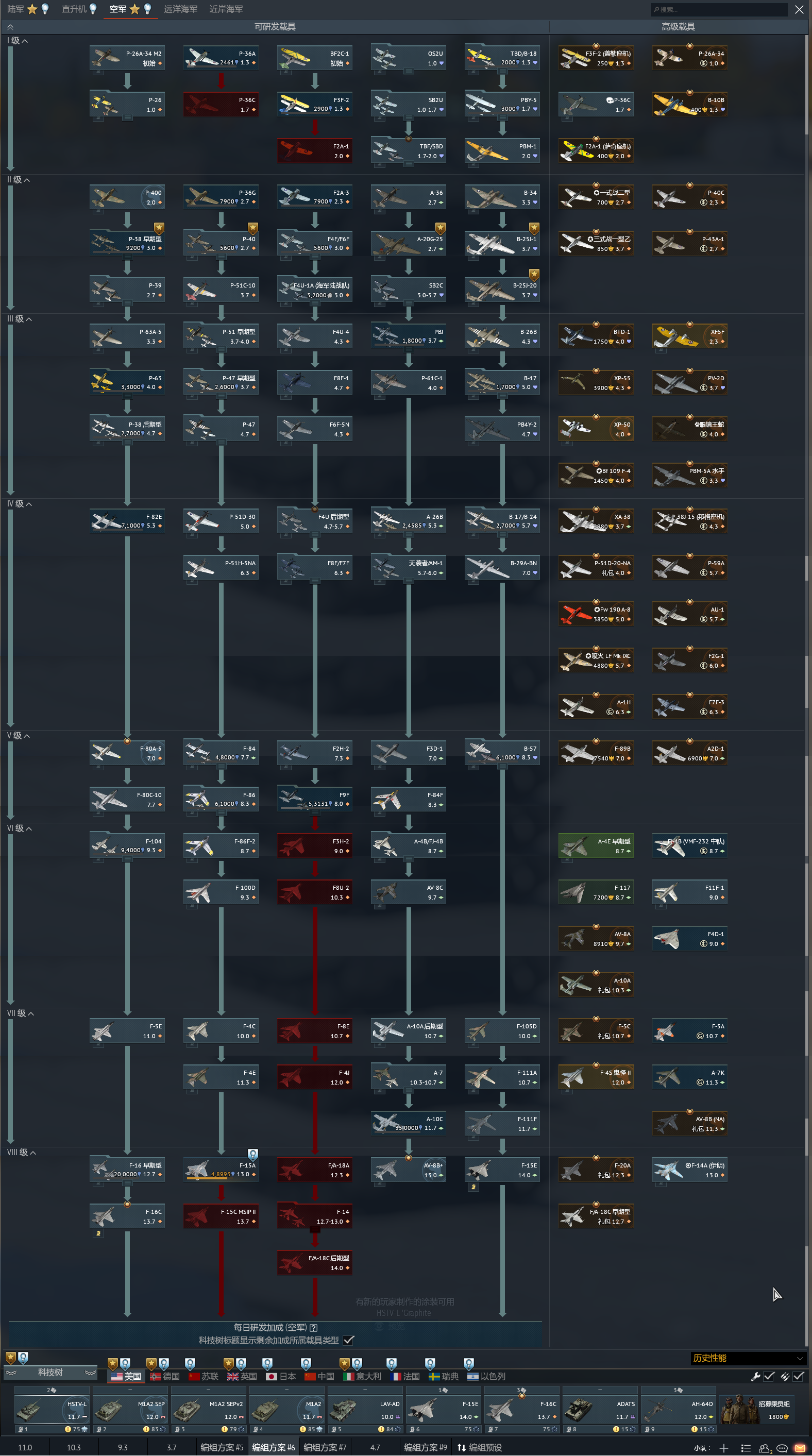Toggle the checkbox next to wrench icon

coord(769,1376)
